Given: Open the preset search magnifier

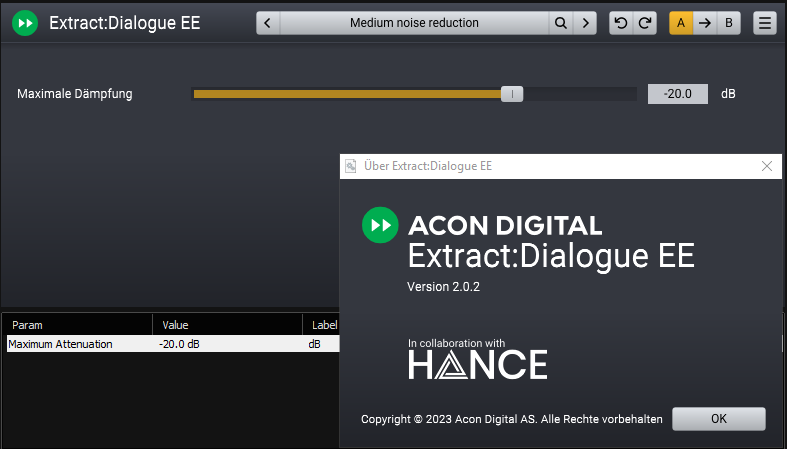Looking at the screenshot, I should pos(561,23).
